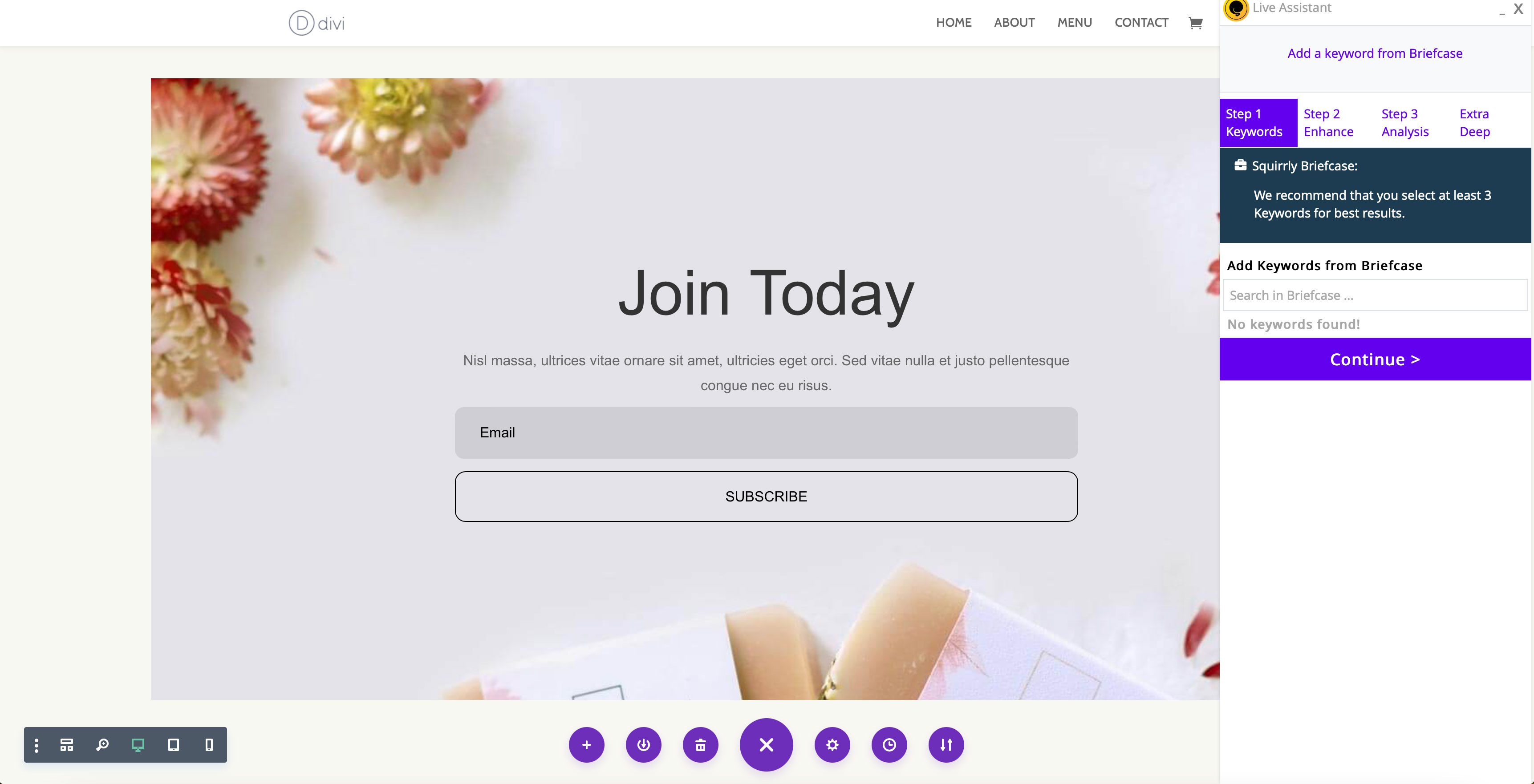Click the Divi settings gear icon
This screenshot has width=1534, height=784.
pos(832,744)
